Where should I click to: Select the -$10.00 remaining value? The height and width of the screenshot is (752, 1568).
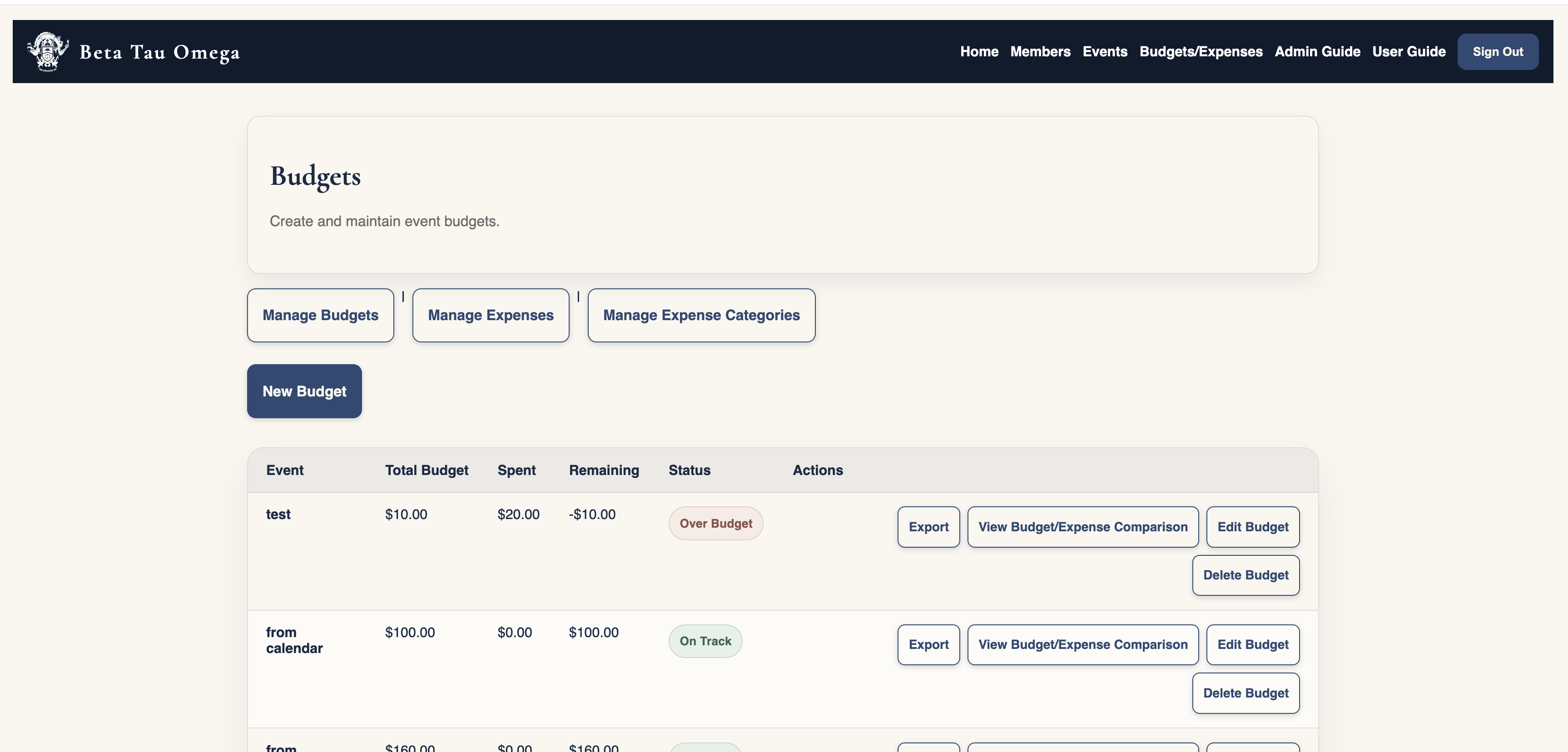tap(592, 515)
